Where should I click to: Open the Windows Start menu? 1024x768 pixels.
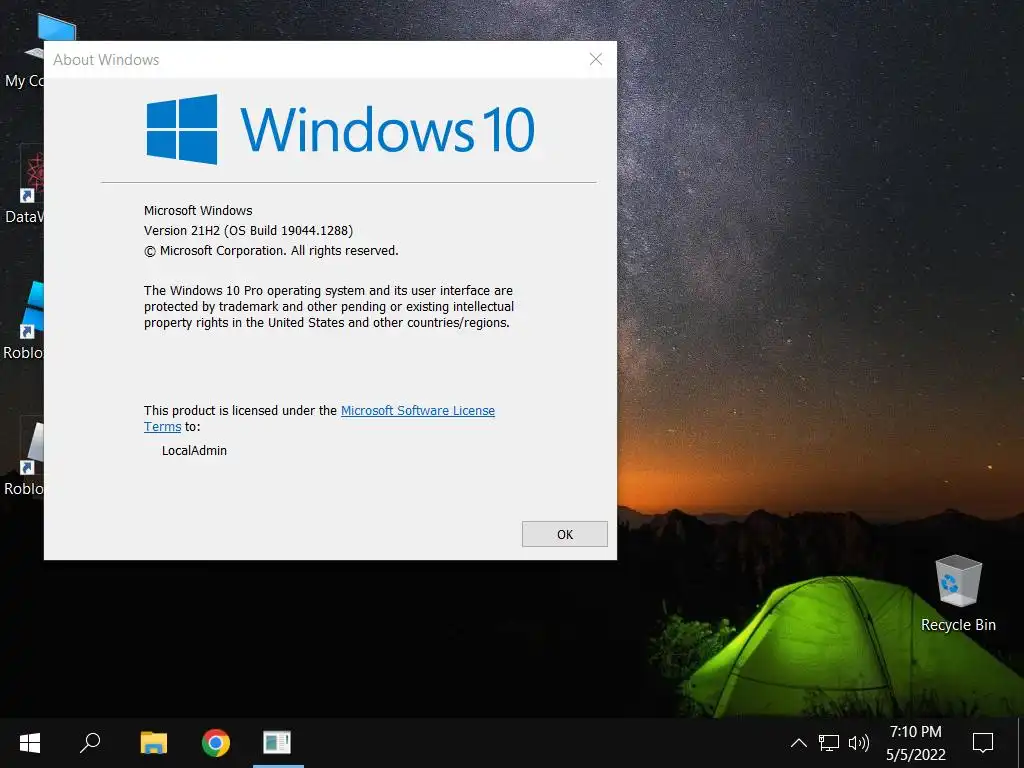click(29, 743)
